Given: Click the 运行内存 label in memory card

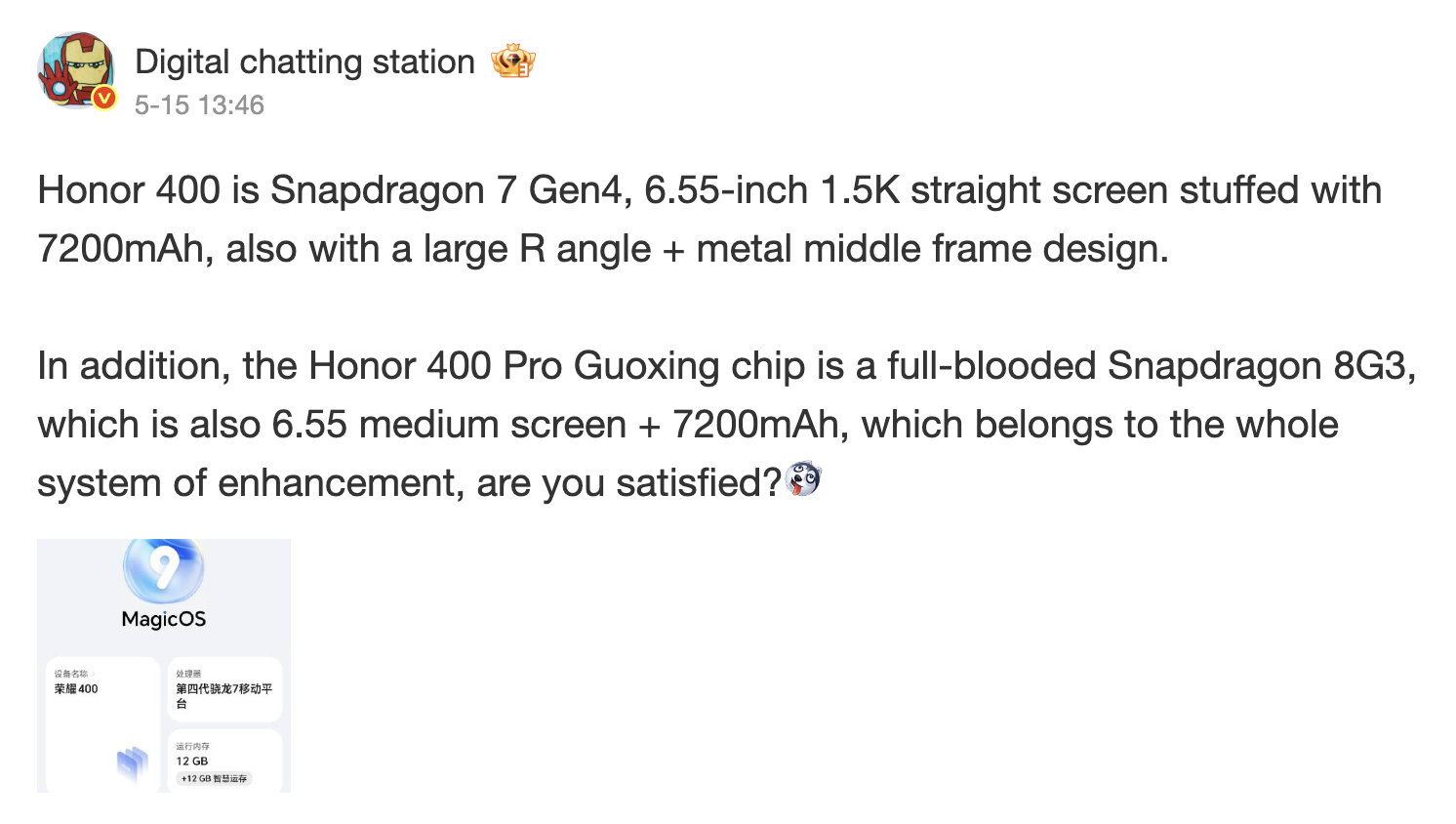Looking at the screenshot, I should (192, 746).
